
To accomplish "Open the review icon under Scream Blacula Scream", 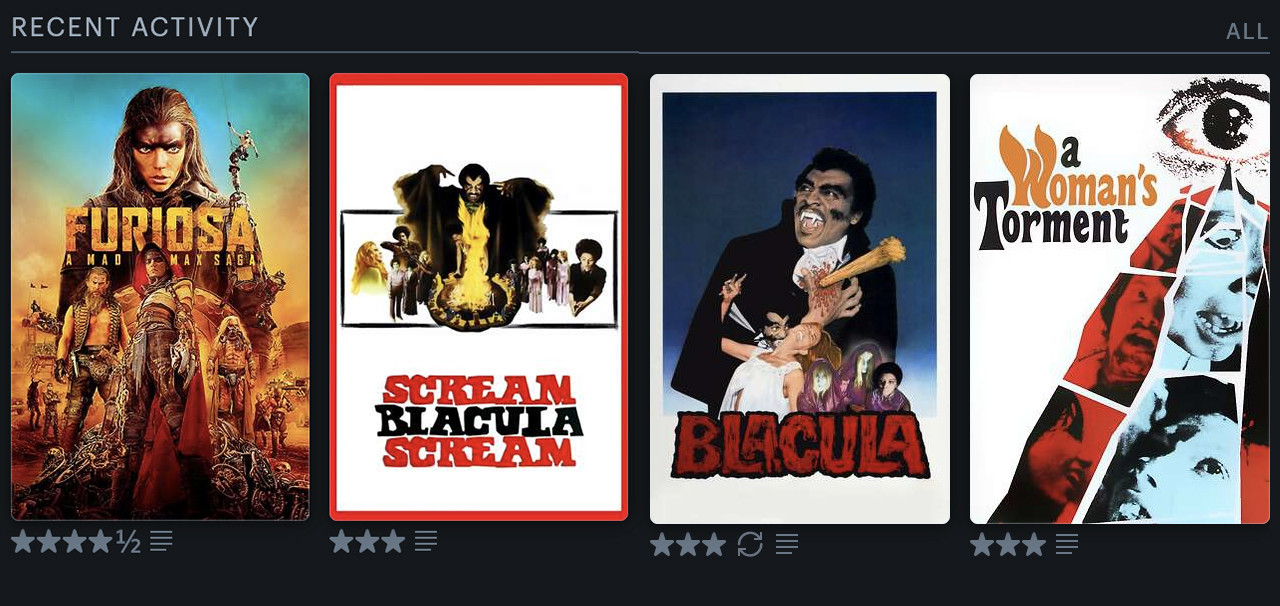I will tap(426, 542).
